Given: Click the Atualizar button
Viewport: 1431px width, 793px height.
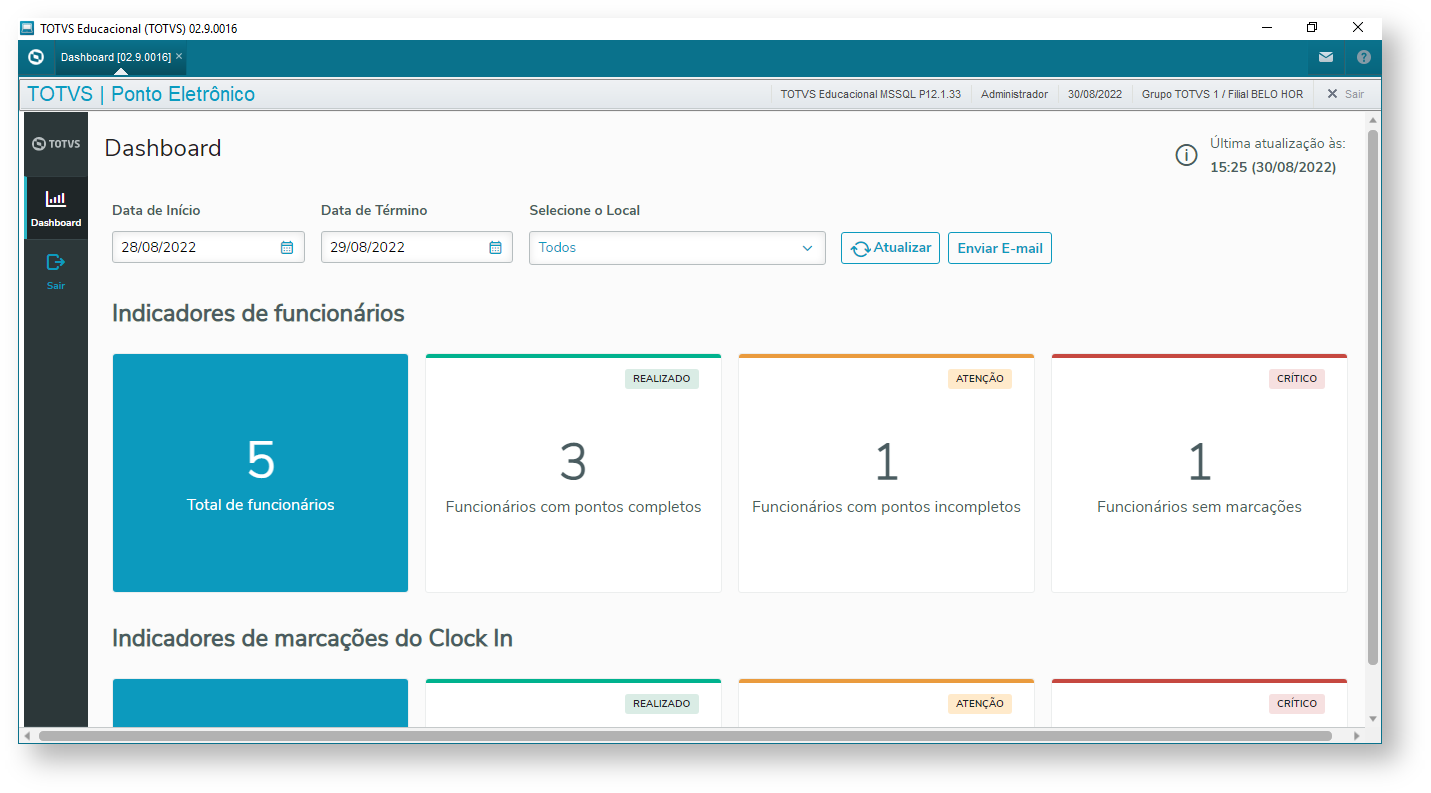Looking at the screenshot, I should tap(890, 248).
